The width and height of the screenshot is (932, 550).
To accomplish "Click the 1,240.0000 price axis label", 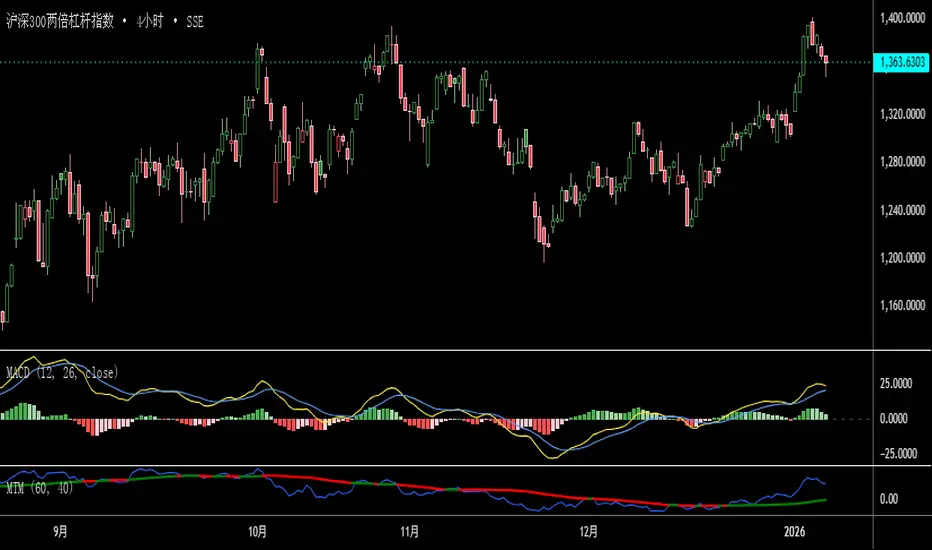I will click(902, 209).
